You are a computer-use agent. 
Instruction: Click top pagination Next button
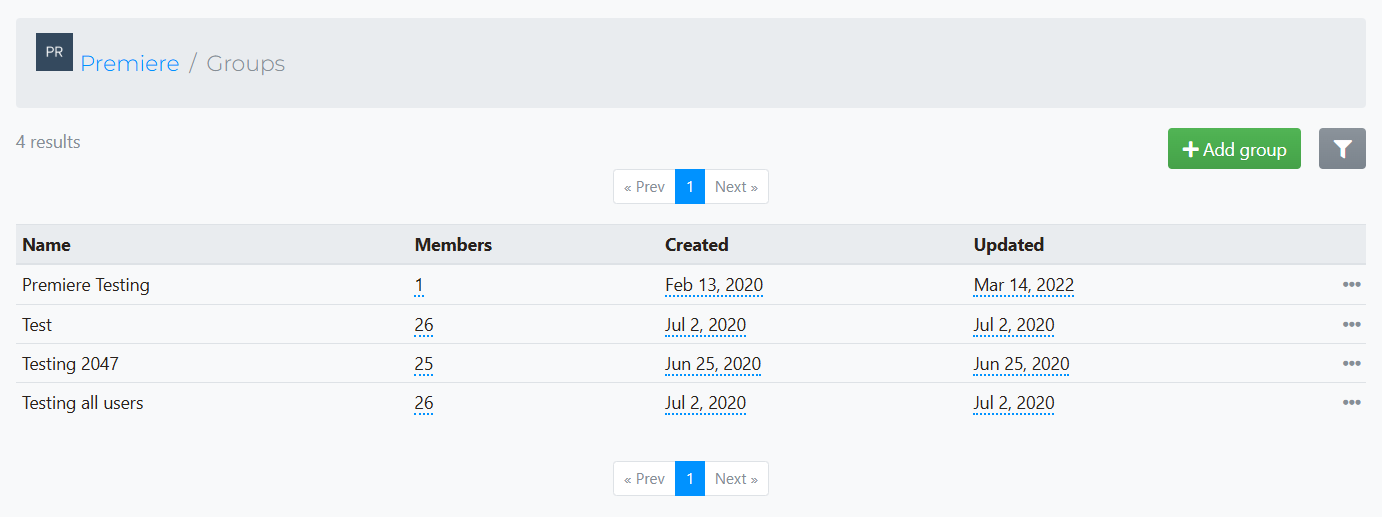pyautogui.click(x=736, y=187)
